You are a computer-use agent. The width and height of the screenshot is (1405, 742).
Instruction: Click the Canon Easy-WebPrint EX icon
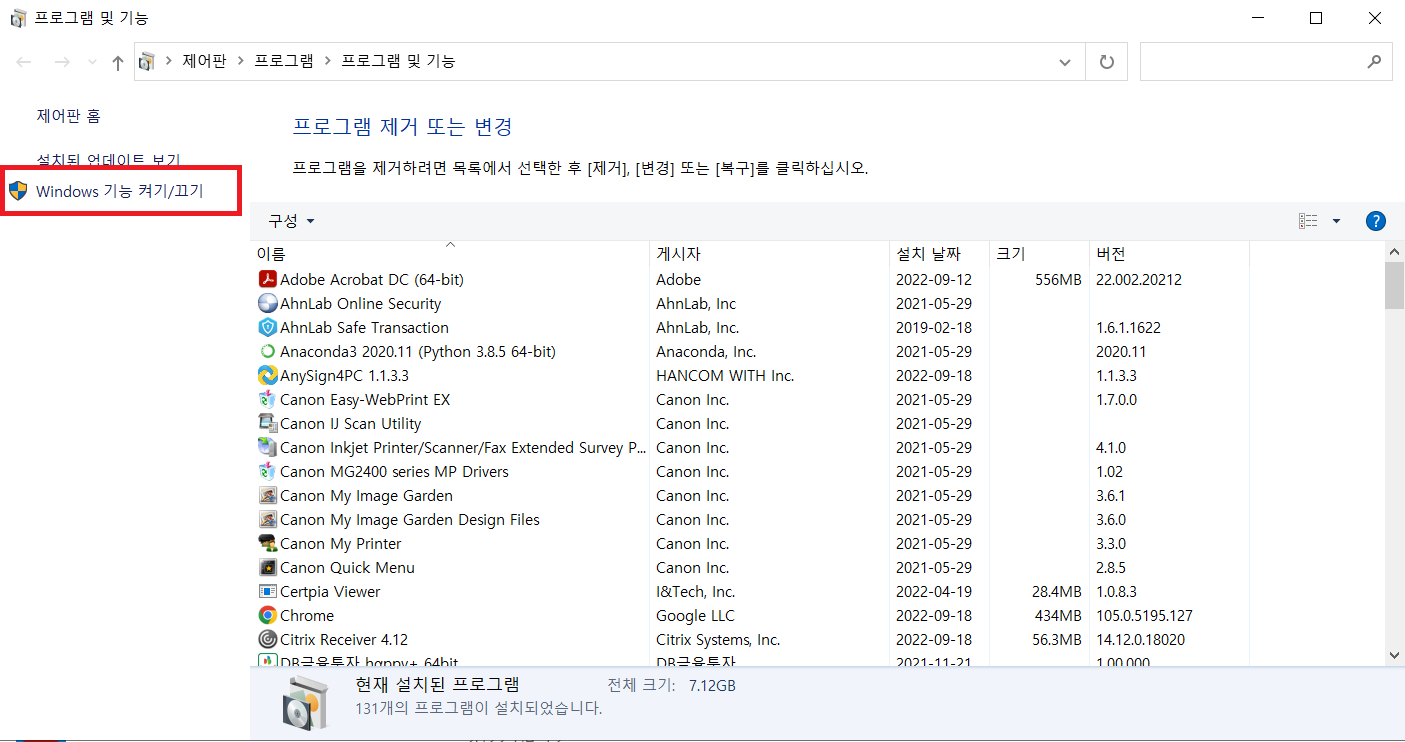(x=267, y=400)
